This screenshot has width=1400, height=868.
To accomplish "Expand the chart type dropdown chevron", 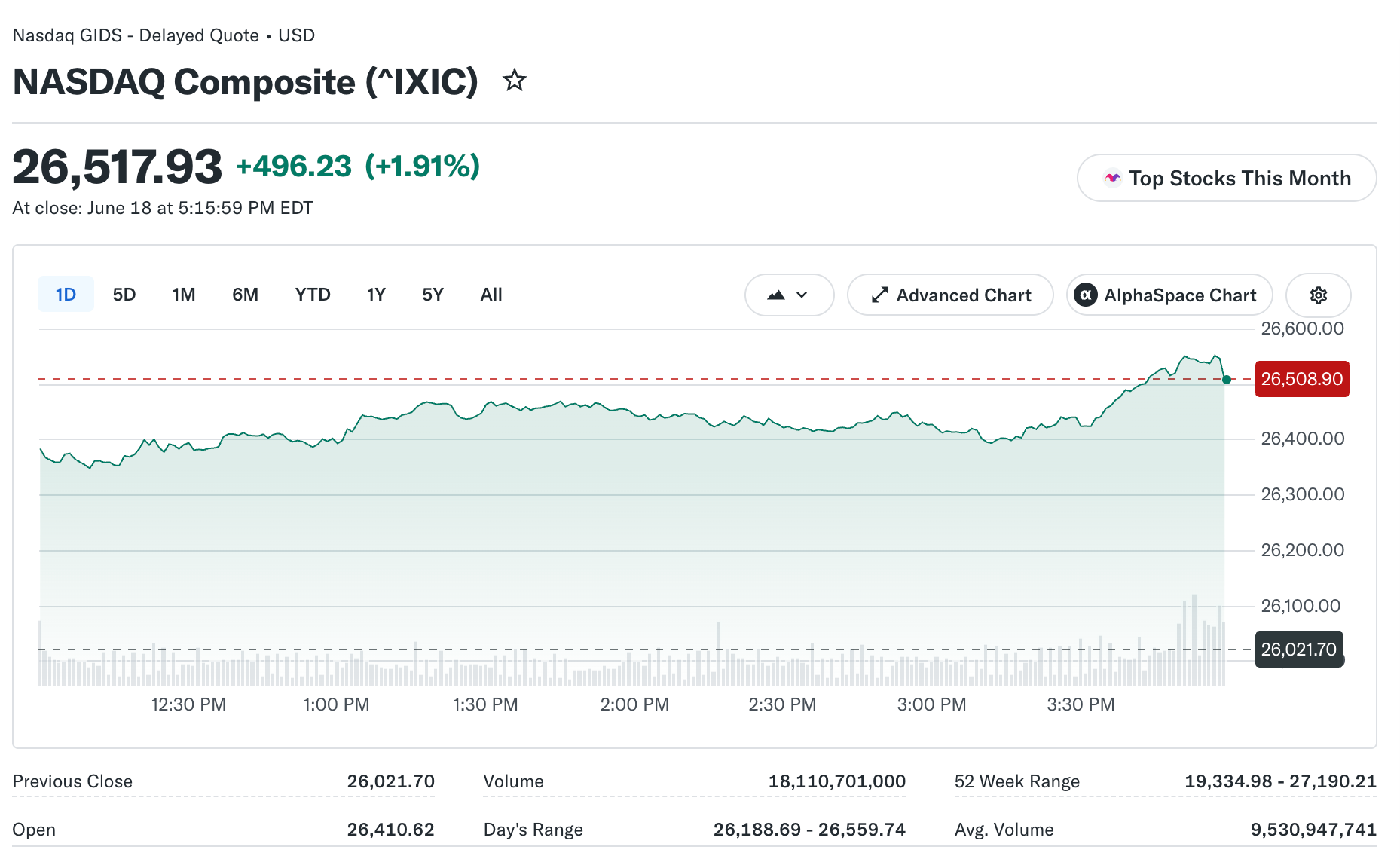I will pyautogui.click(x=802, y=295).
